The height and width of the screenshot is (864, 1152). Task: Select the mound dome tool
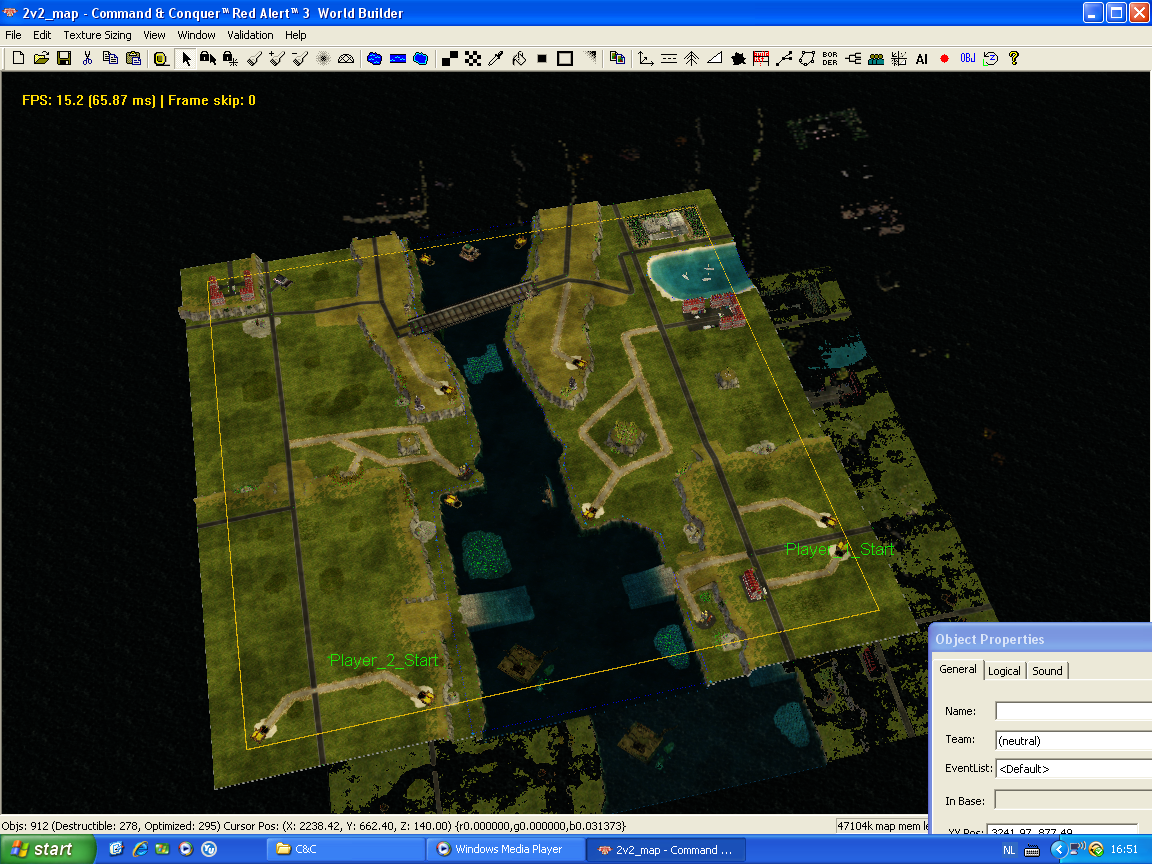pos(345,58)
